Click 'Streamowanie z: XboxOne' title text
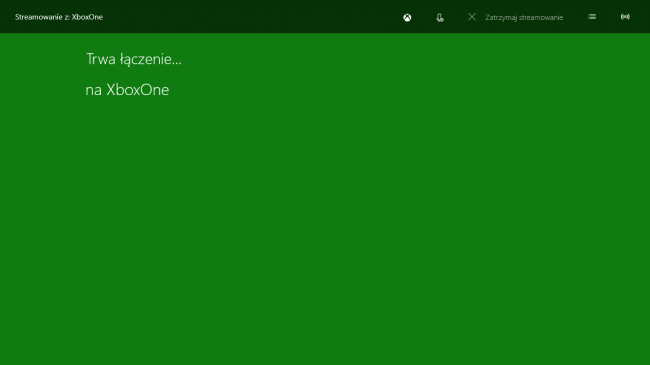 click(59, 17)
